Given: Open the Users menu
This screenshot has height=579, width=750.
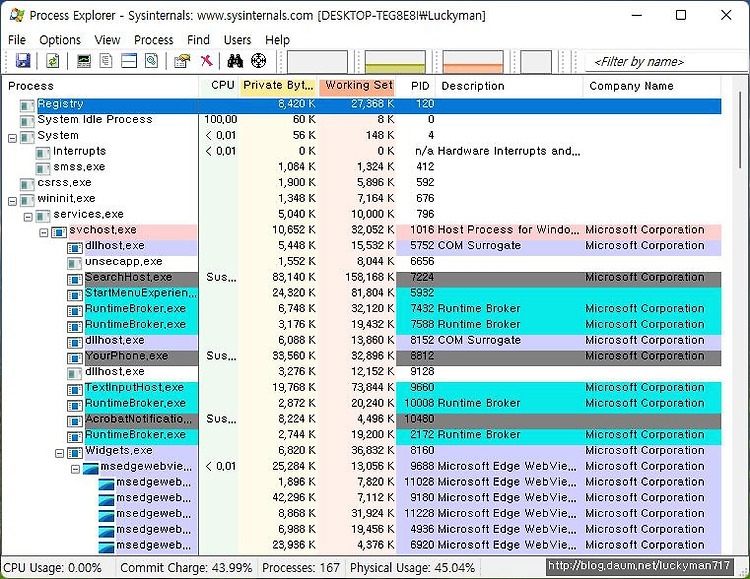Looking at the screenshot, I should (237, 40).
